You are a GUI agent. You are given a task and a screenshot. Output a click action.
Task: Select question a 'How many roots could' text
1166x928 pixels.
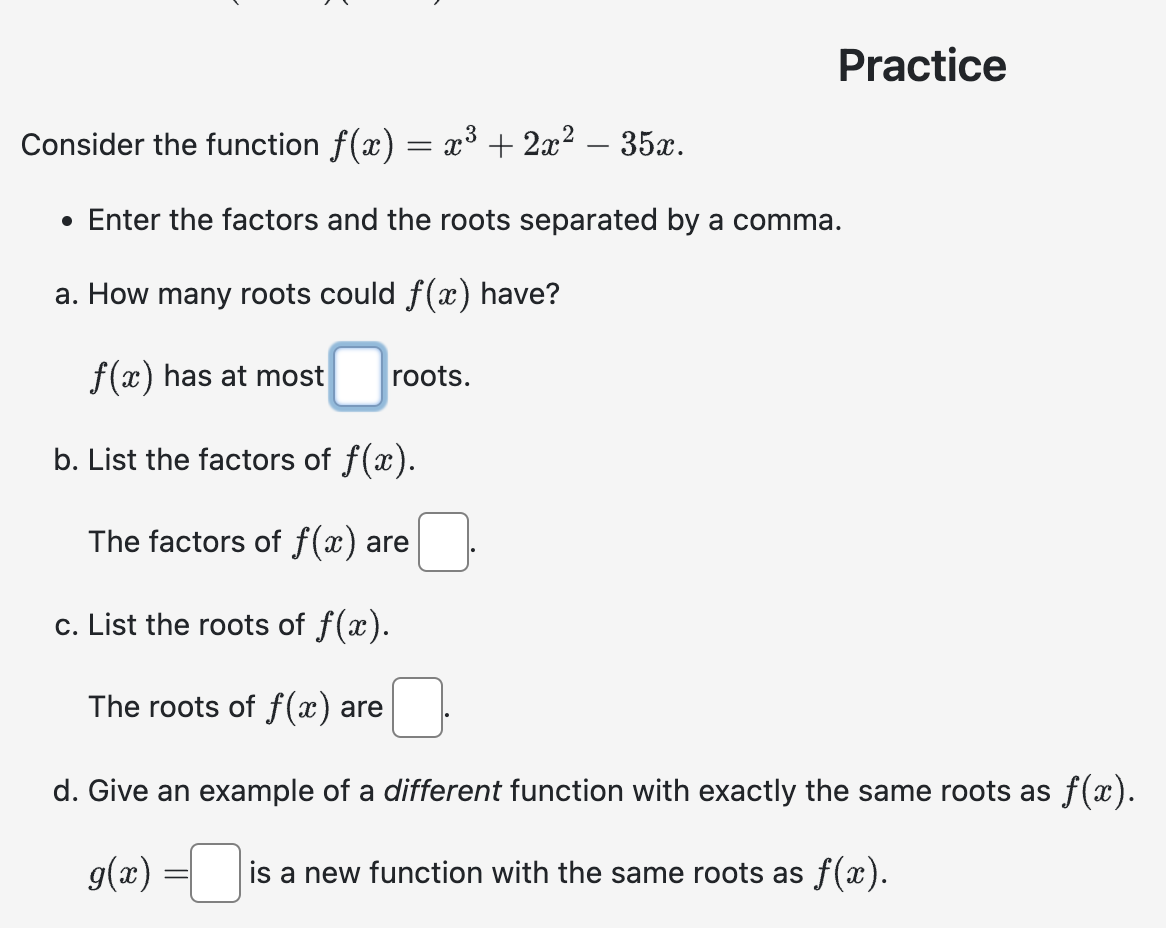(x=242, y=294)
